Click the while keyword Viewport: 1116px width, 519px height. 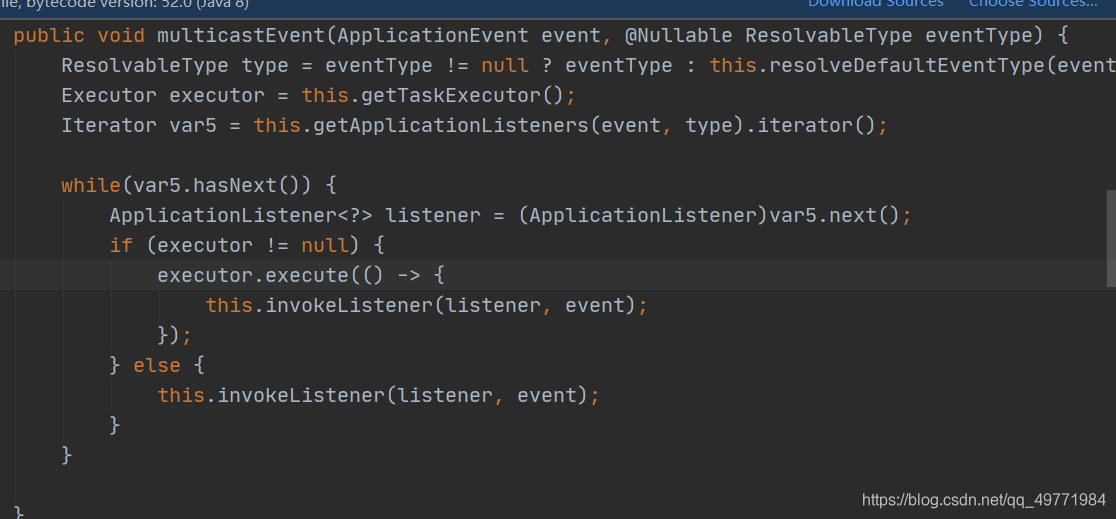[x=91, y=185]
